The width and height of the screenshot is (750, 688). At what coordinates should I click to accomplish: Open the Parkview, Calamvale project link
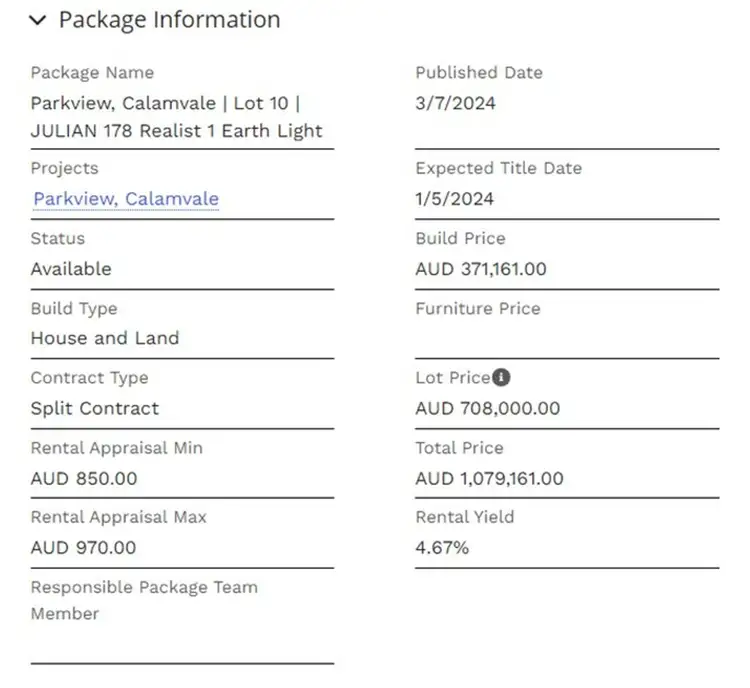(x=126, y=199)
